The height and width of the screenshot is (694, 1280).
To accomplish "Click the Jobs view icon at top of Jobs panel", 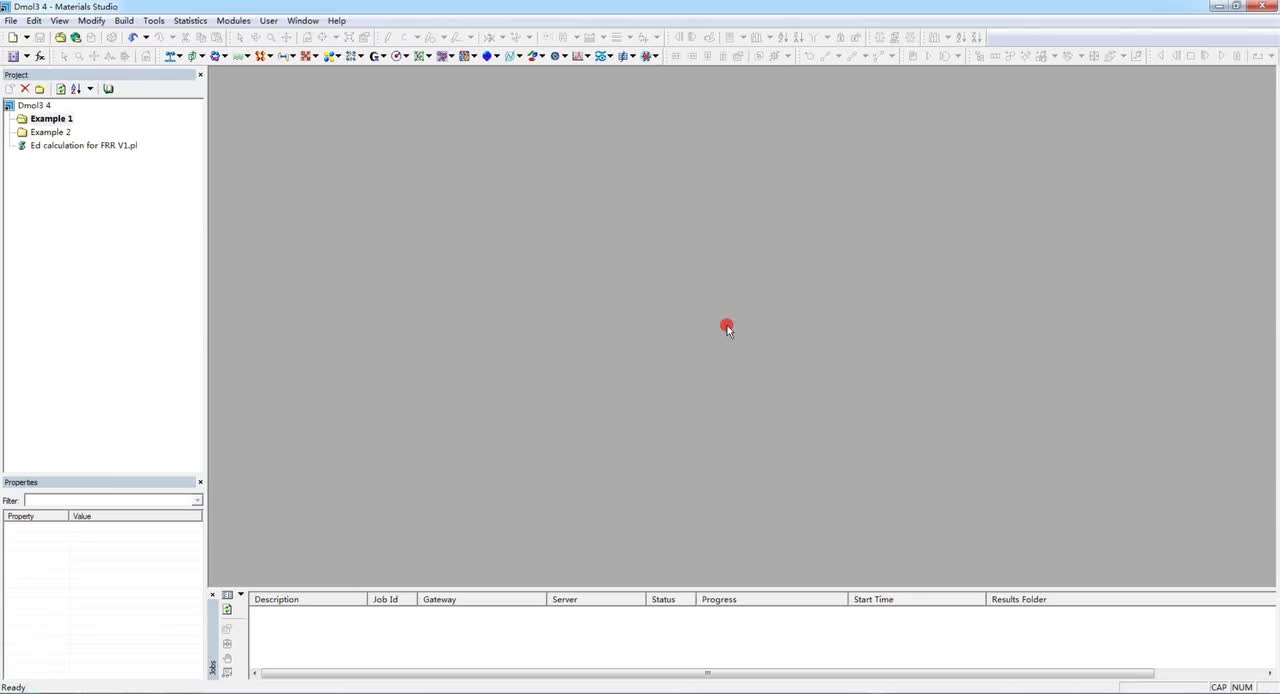I will pos(227,595).
